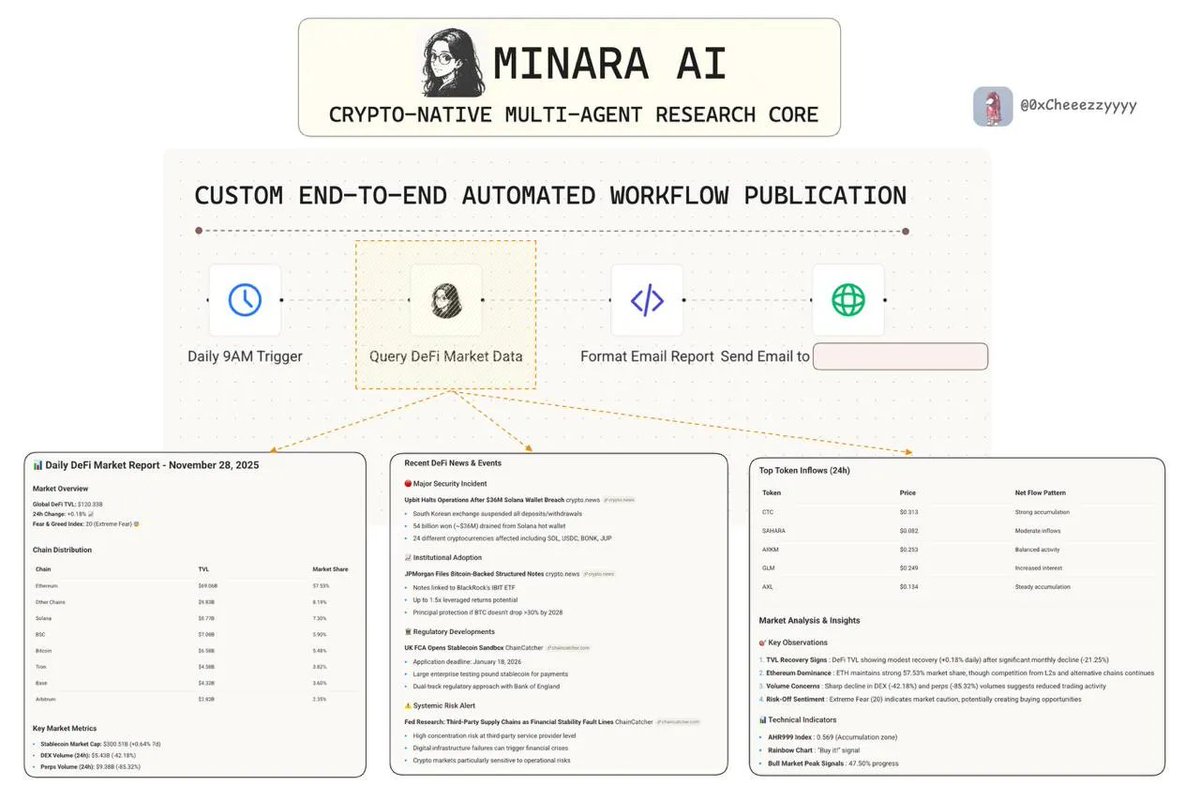Image resolution: width=1200 pixels, height=801 pixels.
Task: Click the Top Token Inflows (24h) heading
Action: pyautogui.click(x=805, y=470)
